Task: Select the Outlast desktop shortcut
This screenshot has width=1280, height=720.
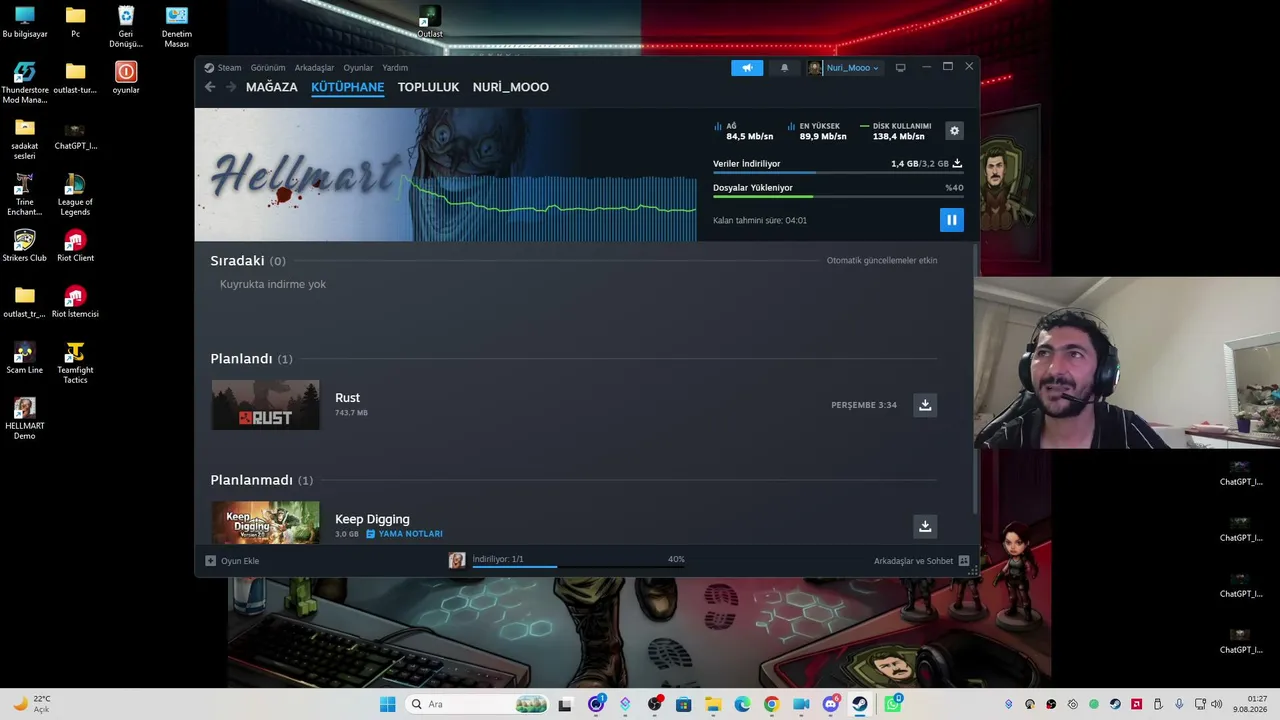Action: click(x=429, y=22)
